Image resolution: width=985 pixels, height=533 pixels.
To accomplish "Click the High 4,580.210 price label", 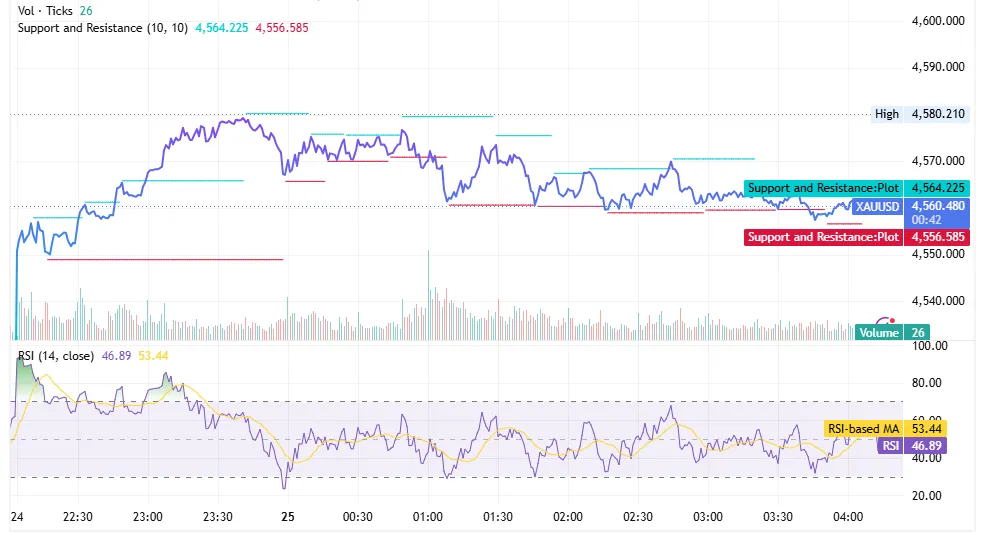I will pyautogui.click(x=920, y=114).
